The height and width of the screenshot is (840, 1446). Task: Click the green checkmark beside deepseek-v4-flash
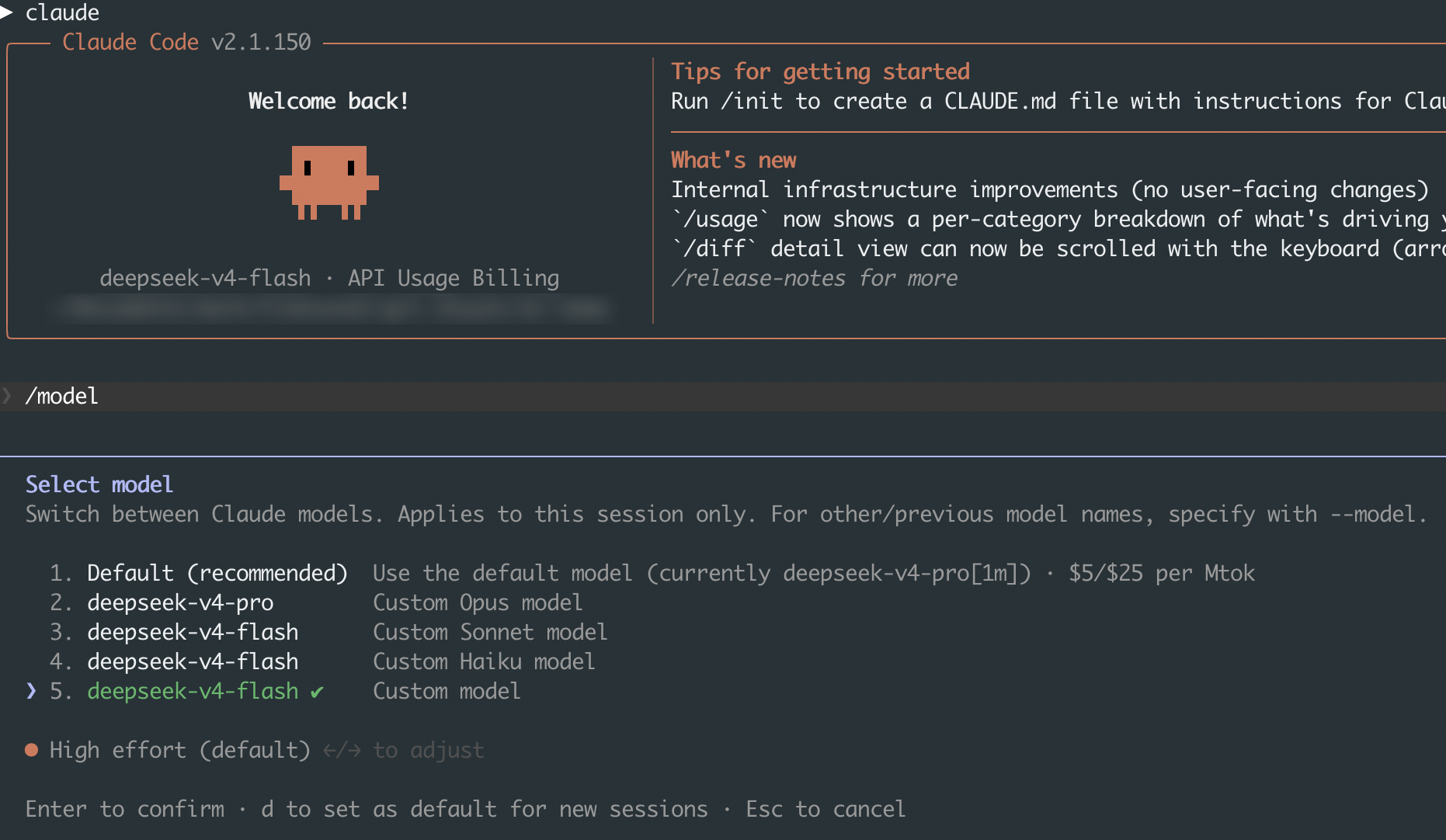point(317,692)
